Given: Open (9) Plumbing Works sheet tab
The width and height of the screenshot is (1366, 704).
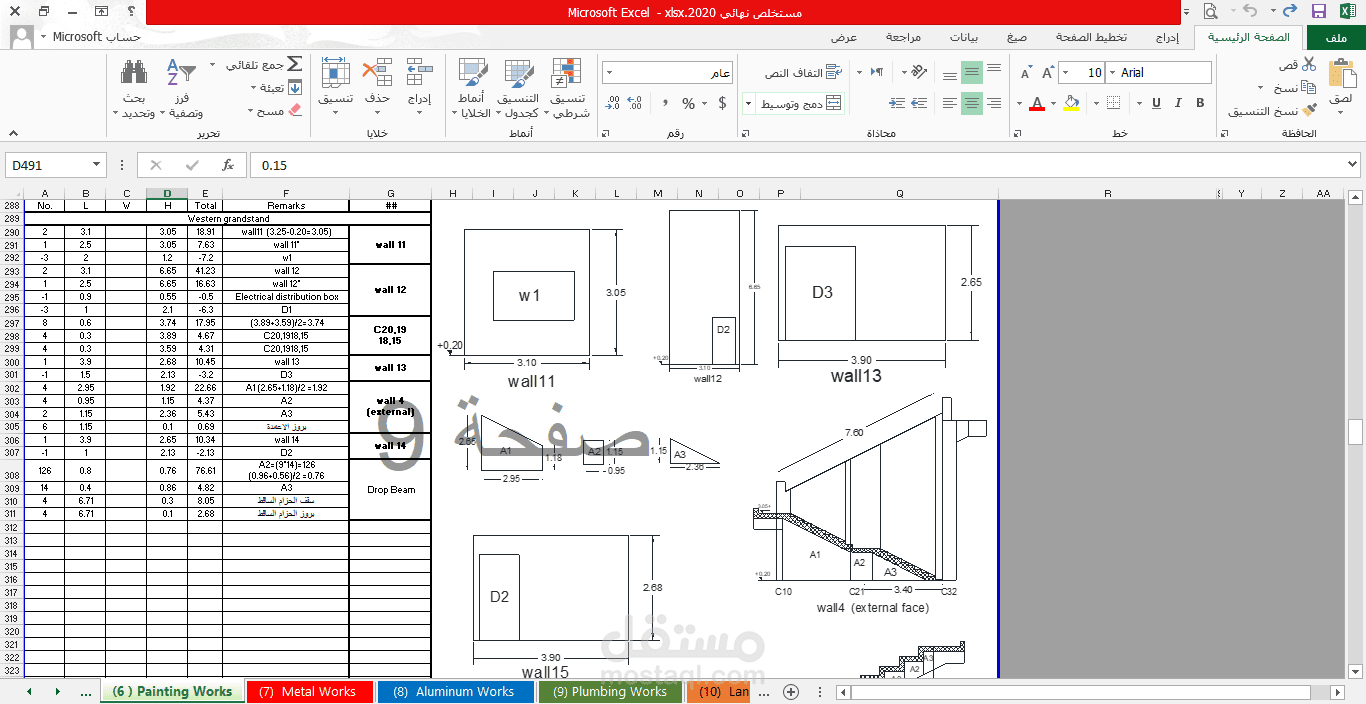Looking at the screenshot, I should (x=610, y=691).
